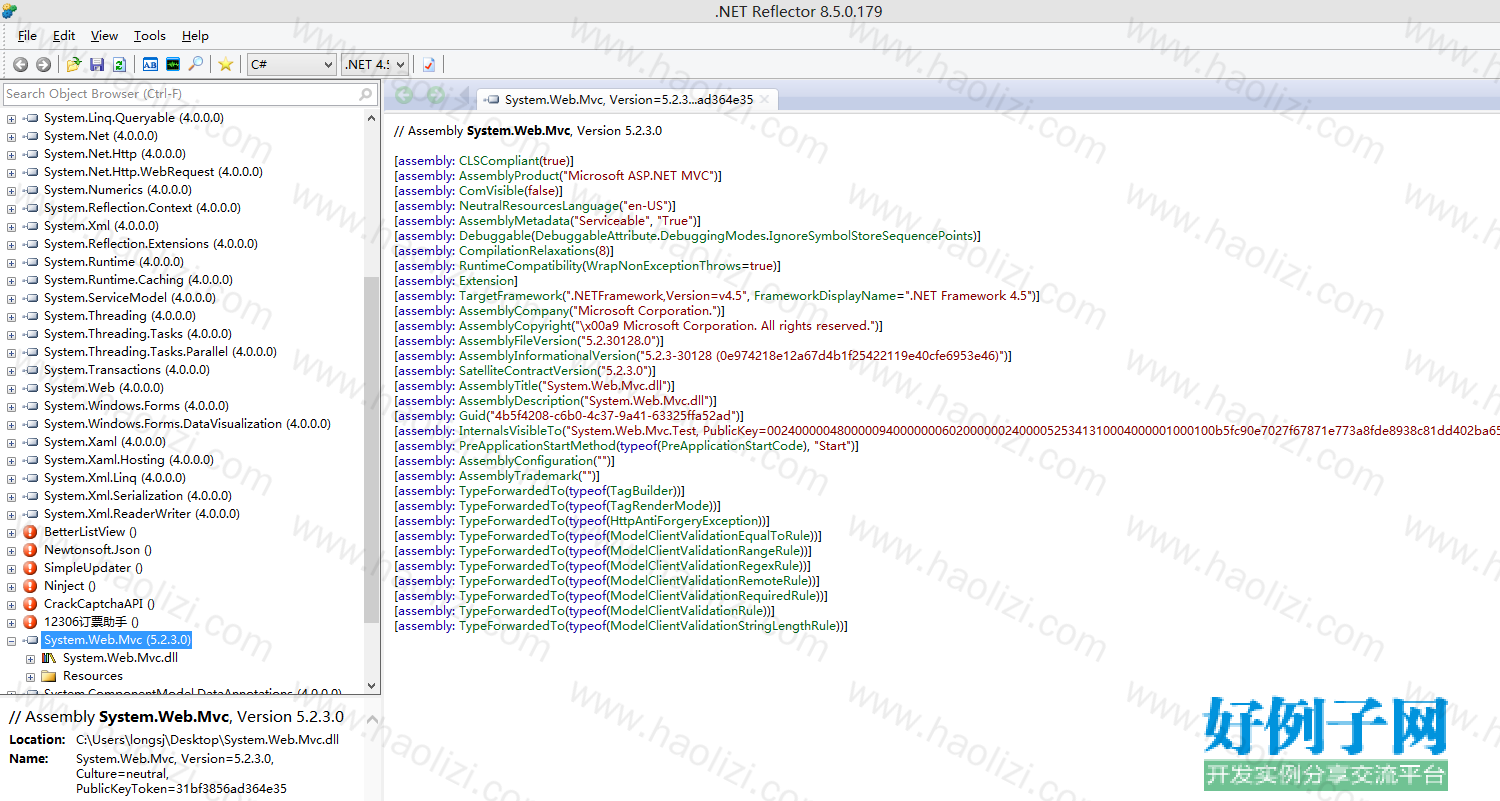Viewport: 1500px width, 801px height.
Task: Follow the HttpAntiForgeryException type link
Action: 686,521
